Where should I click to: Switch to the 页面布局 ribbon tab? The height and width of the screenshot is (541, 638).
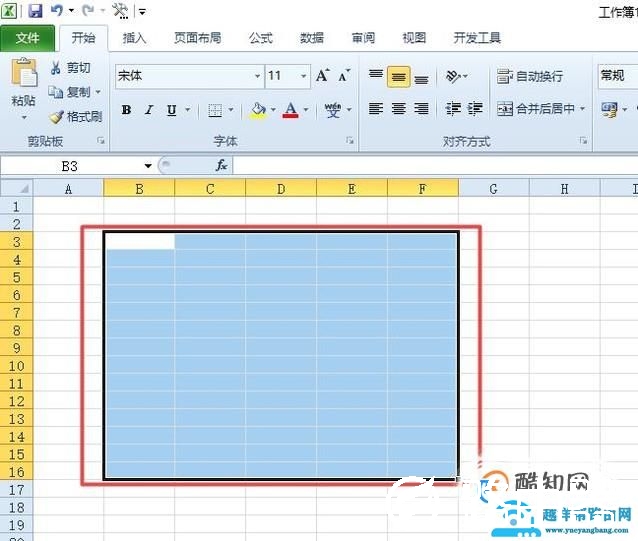(x=198, y=38)
